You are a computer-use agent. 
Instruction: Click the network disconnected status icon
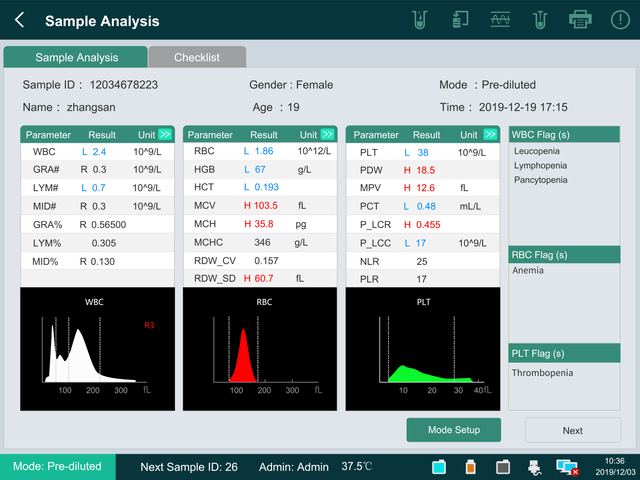[567, 467]
